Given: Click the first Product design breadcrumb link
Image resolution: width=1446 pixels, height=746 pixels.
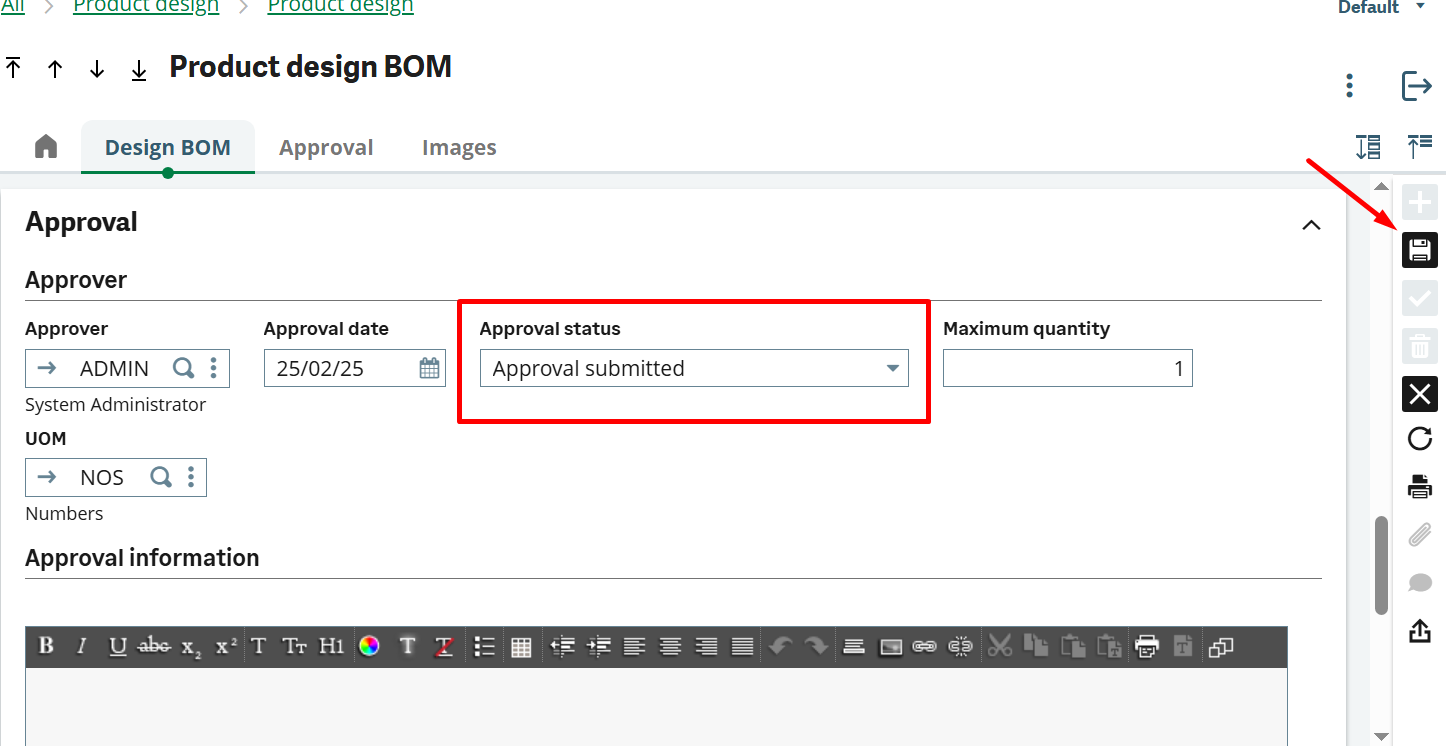Looking at the screenshot, I should click(146, 7).
